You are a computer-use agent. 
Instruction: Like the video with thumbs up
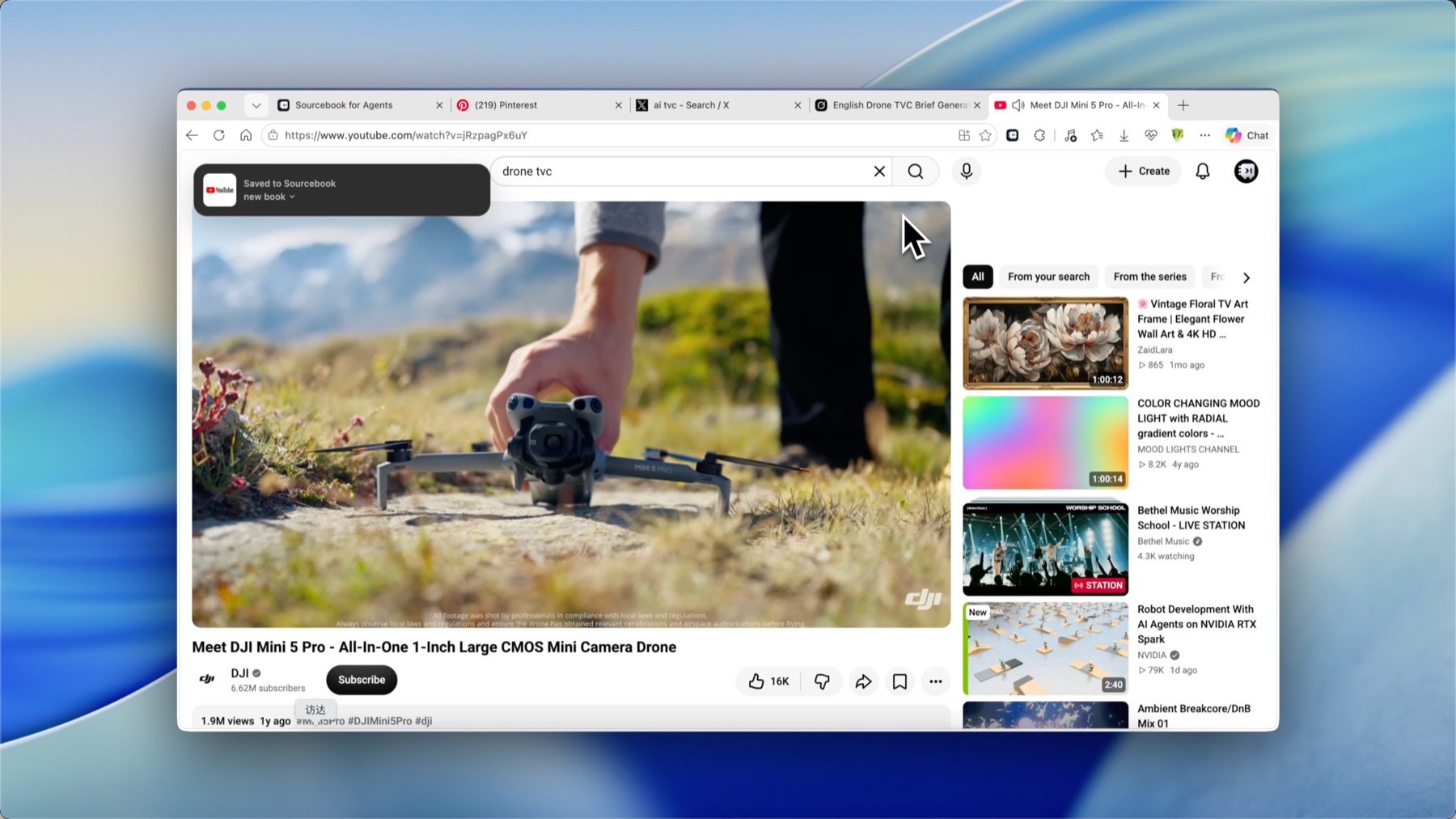768,681
